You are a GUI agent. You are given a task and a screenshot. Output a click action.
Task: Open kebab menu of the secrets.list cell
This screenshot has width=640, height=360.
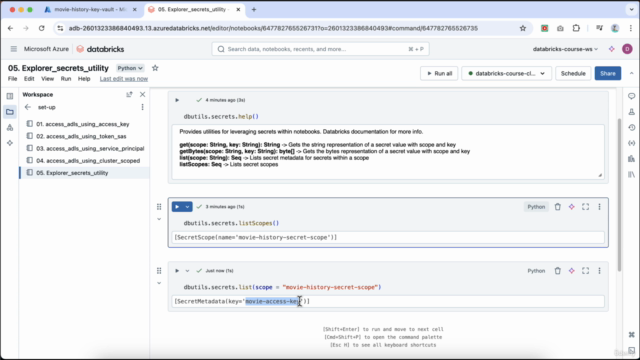click(599, 271)
